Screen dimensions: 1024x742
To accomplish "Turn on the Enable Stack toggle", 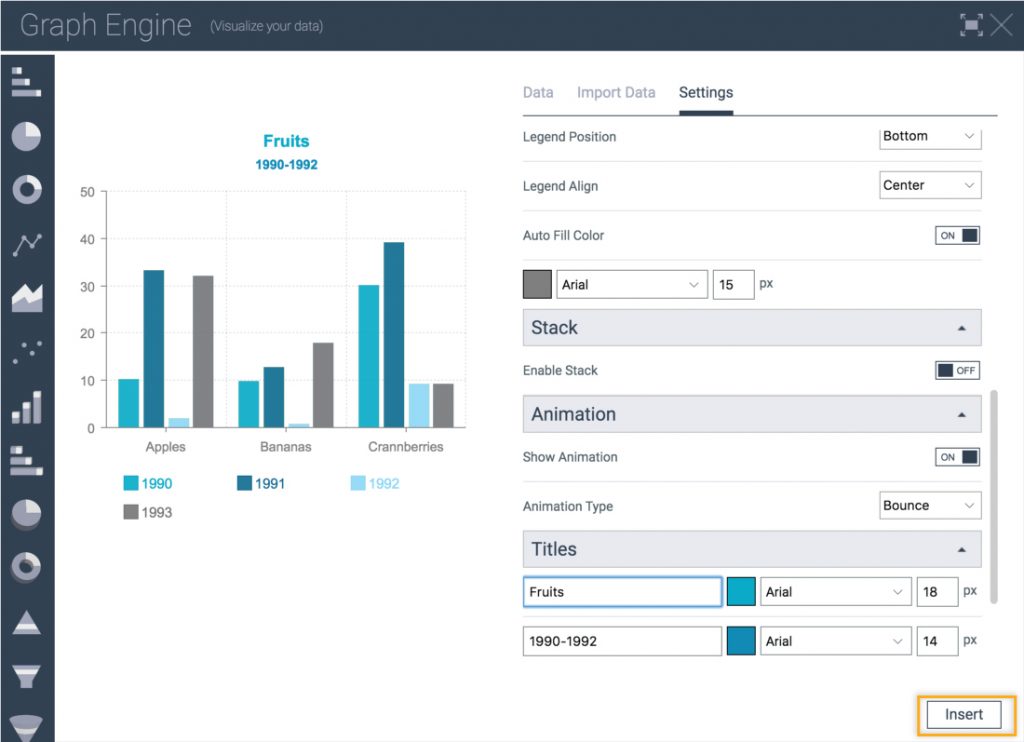I will (957, 370).
